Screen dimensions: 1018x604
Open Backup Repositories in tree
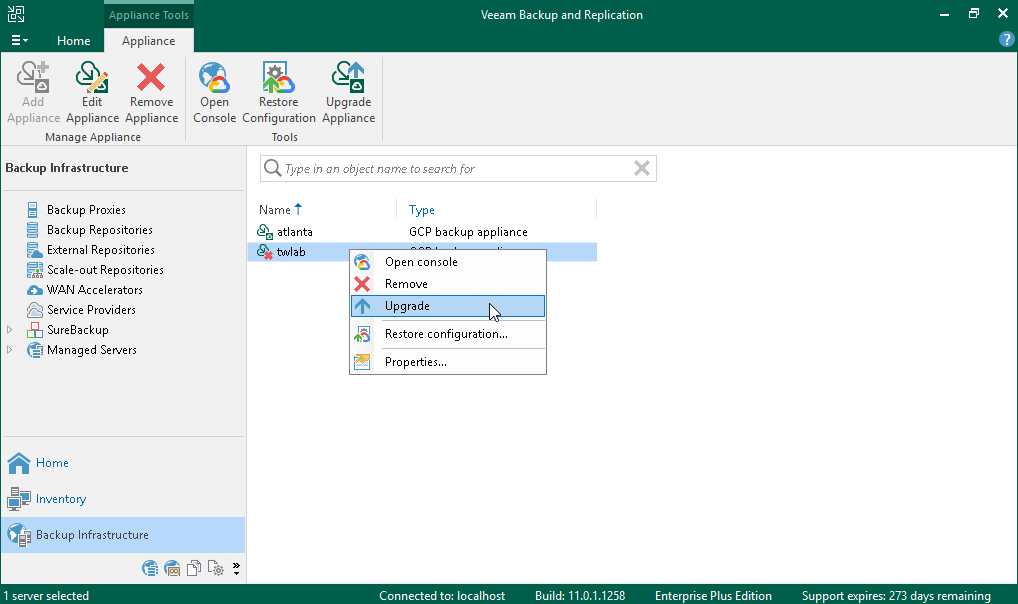[x=99, y=230]
